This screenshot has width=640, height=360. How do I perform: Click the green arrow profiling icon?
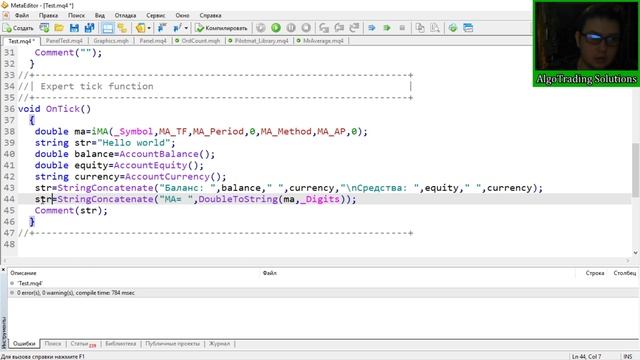387,28
